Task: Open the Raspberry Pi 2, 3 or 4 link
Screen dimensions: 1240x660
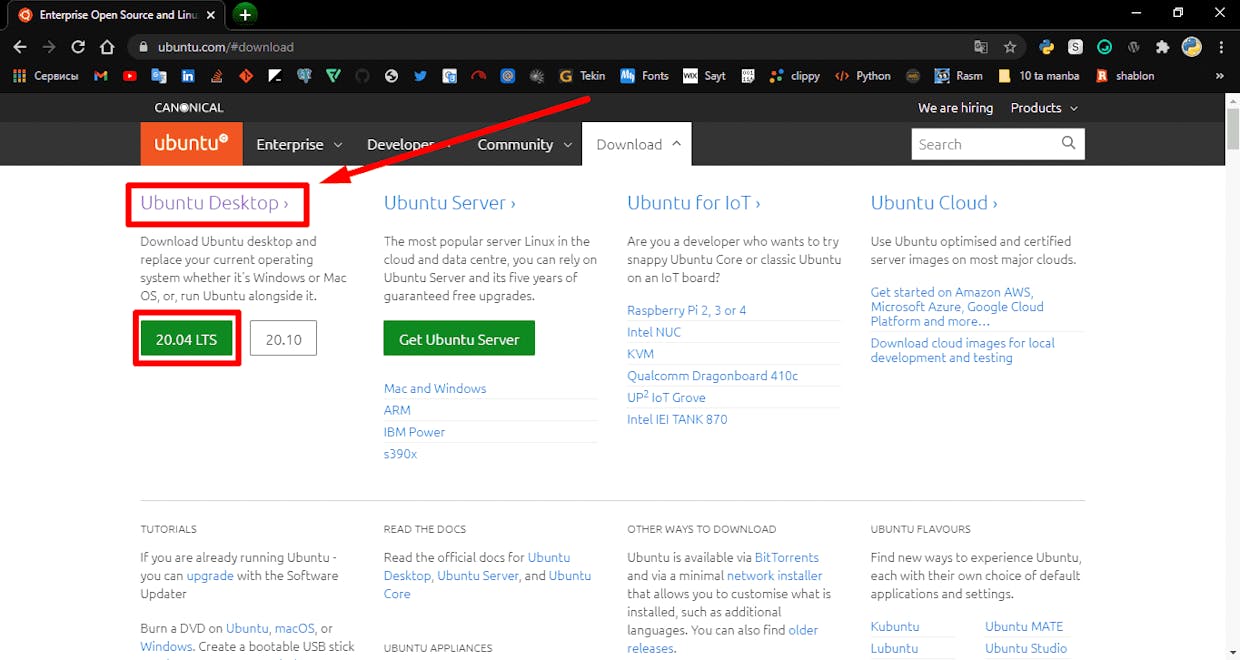Action: [x=687, y=310]
